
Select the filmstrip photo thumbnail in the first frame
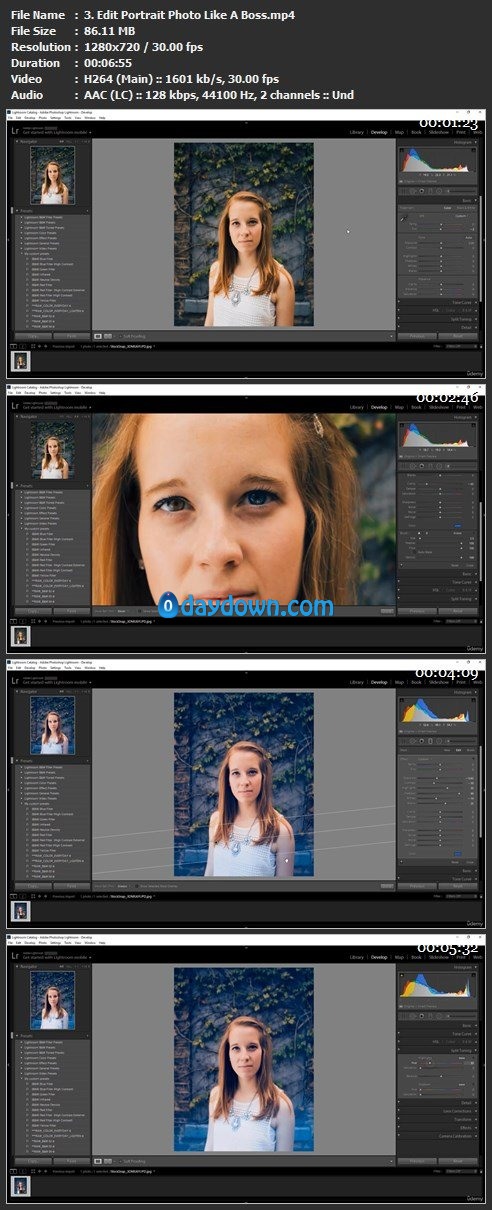(20, 361)
